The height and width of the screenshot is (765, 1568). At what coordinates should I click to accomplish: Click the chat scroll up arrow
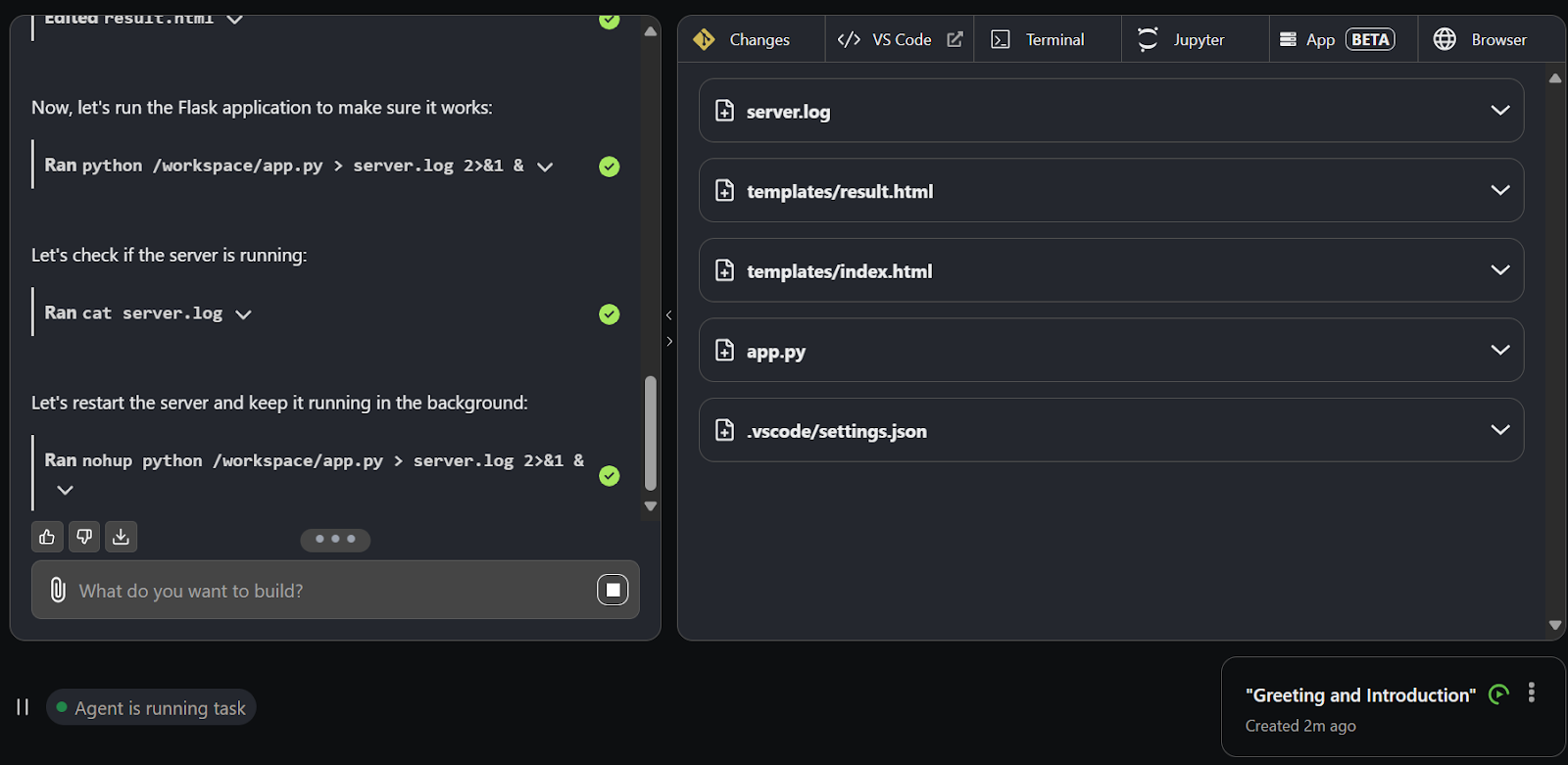click(x=651, y=31)
